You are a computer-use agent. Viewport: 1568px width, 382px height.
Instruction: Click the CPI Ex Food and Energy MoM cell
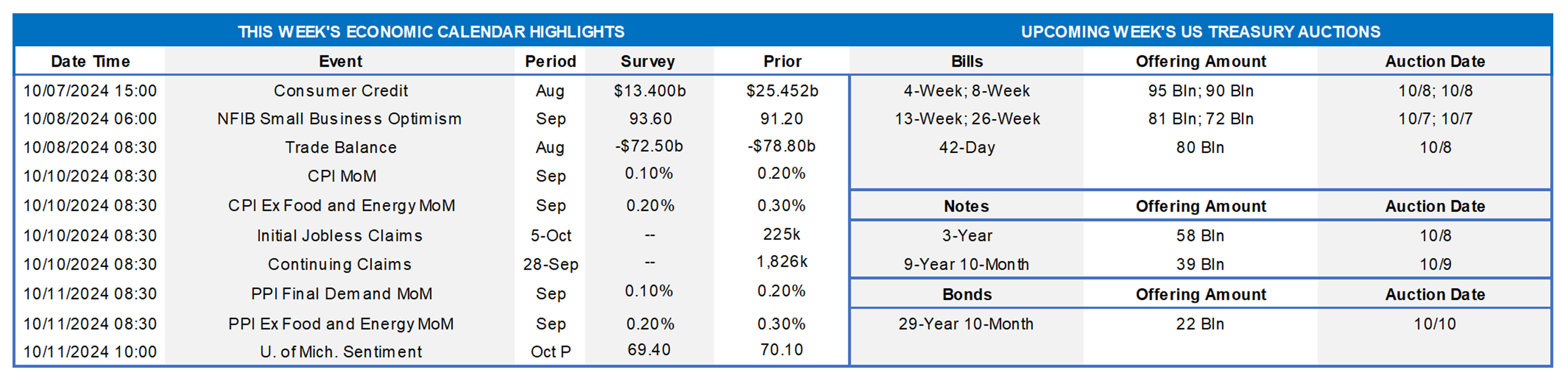click(x=341, y=206)
